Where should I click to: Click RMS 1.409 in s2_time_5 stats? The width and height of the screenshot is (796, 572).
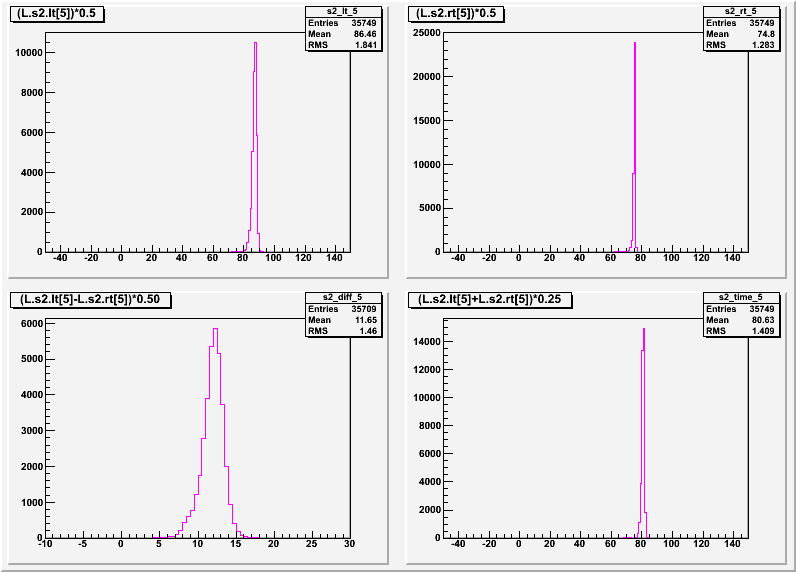click(x=741, y=331)
